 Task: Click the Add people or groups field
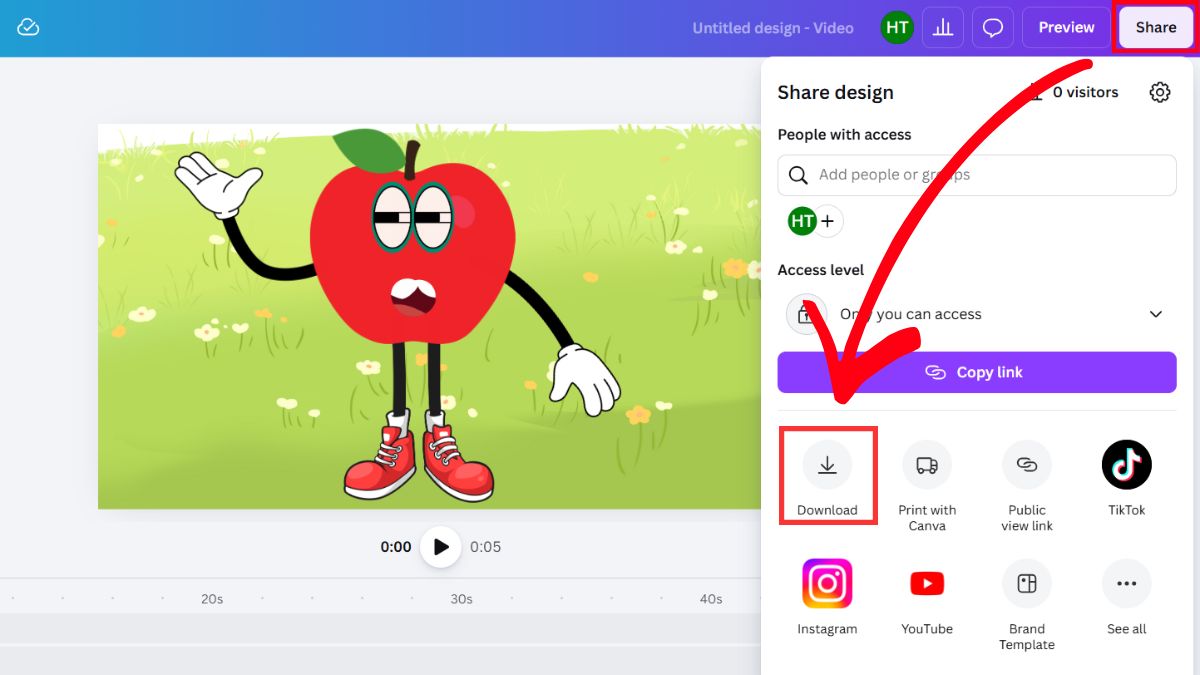pos(976,175)
